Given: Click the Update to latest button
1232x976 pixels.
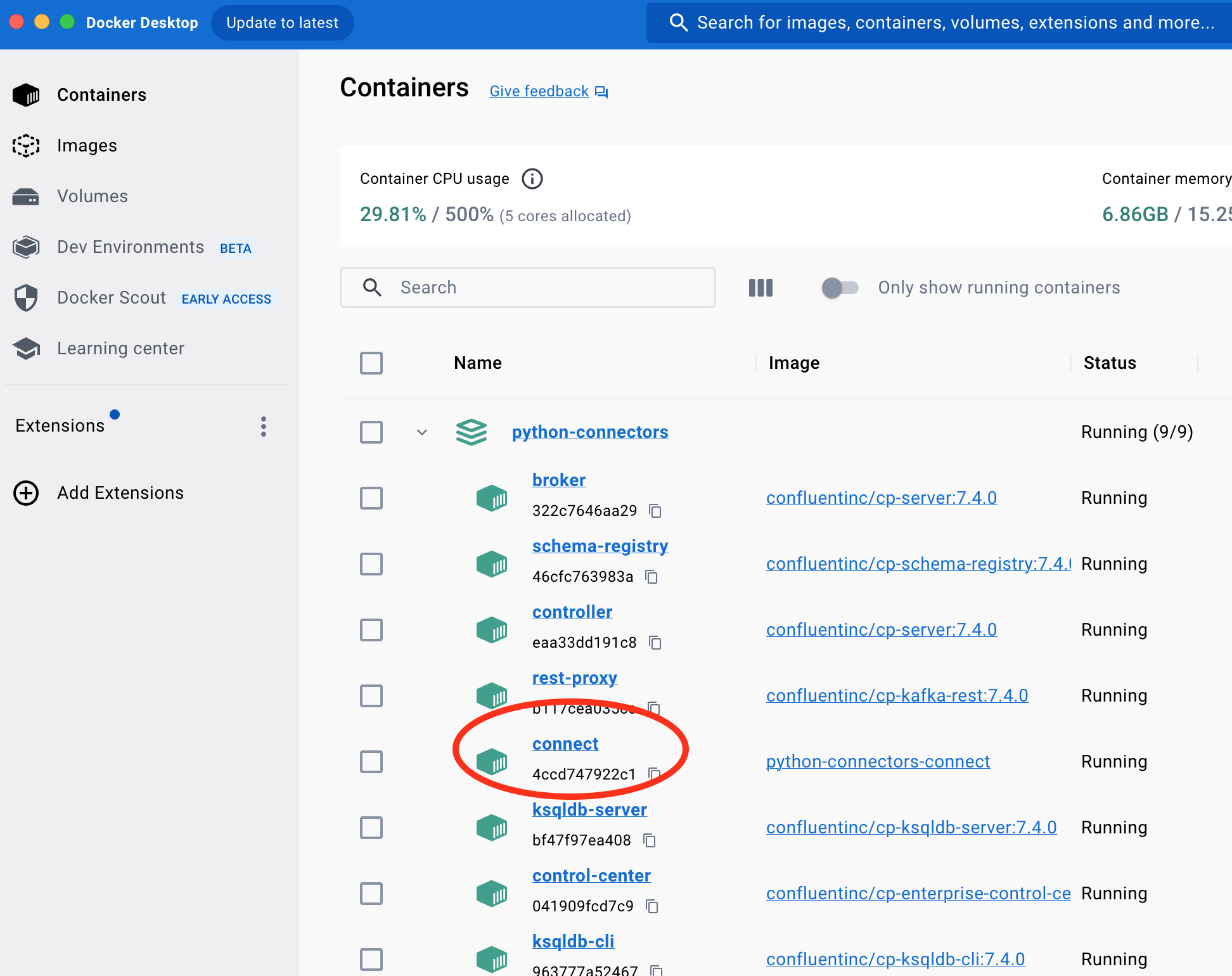Looking at the screenshot, I should [282, 23].
